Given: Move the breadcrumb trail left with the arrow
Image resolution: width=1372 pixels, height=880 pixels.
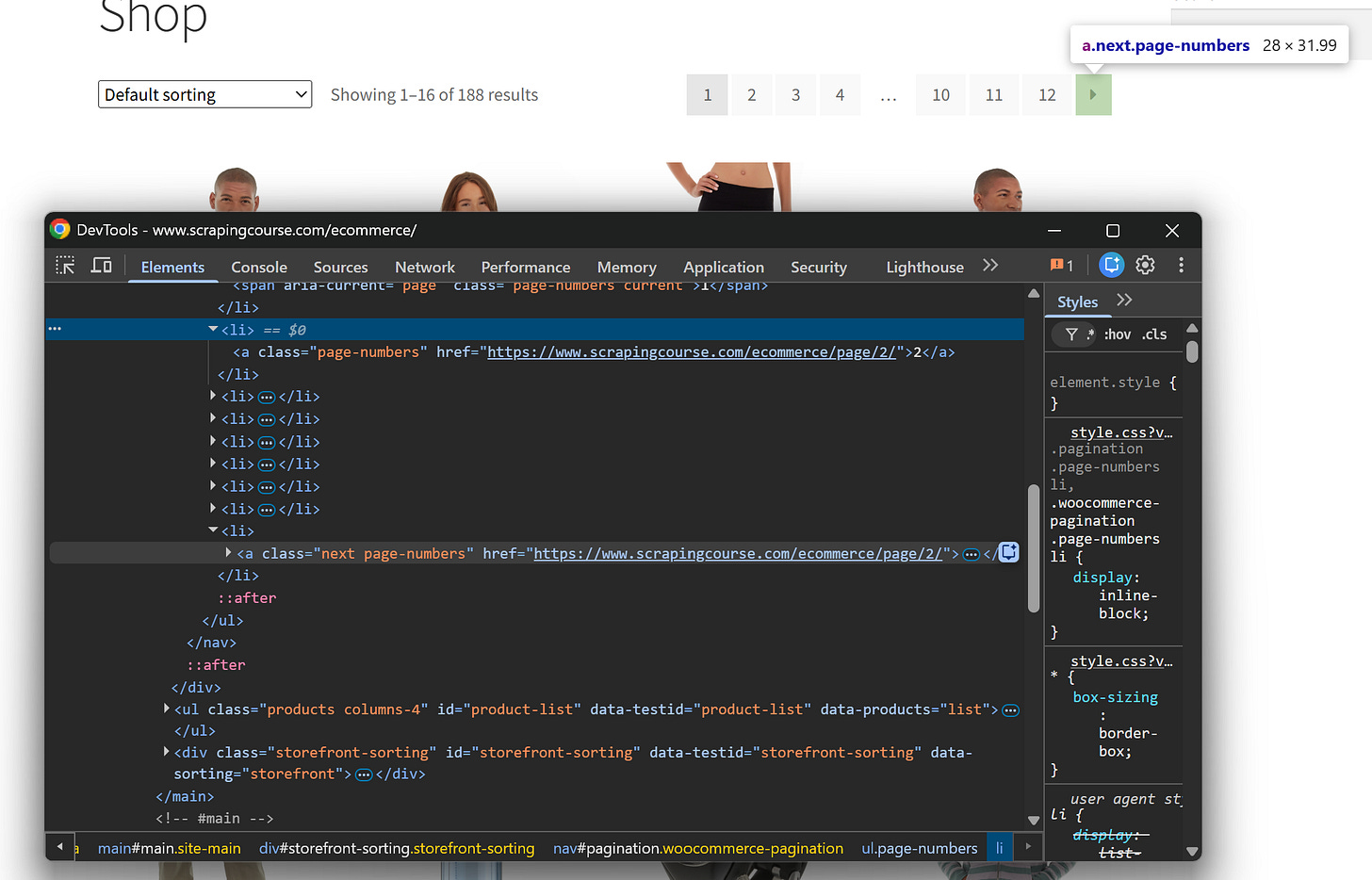Looking at the screenshot, I should pos(60,847).
